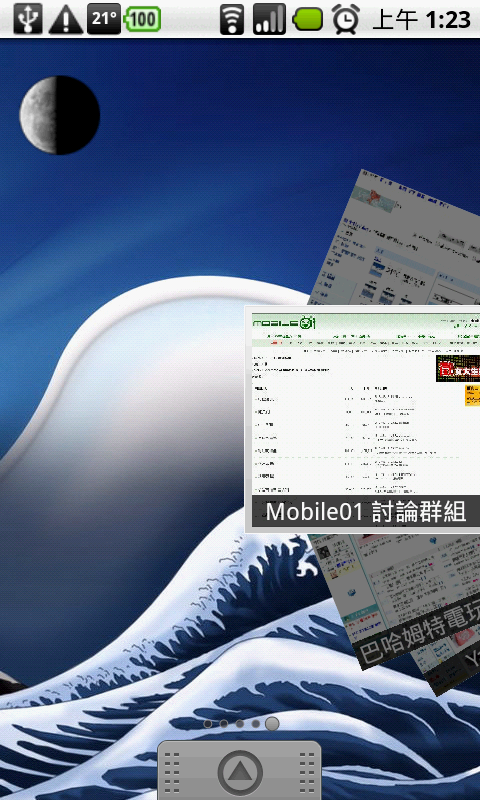This screenshot has height=800, width=480.
Task: Tap the cellular signal bars icon
Action: (269, 19)
